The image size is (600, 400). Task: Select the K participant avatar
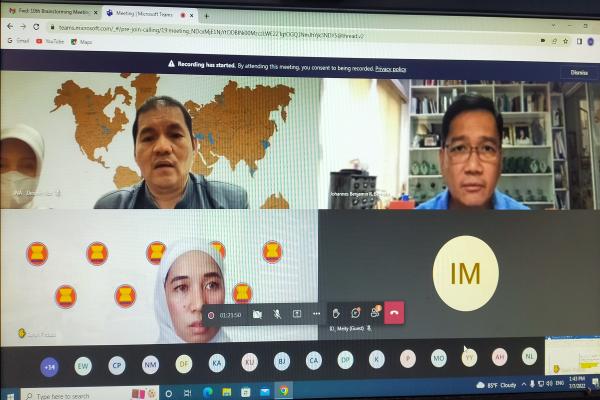(x=377, y=359)
